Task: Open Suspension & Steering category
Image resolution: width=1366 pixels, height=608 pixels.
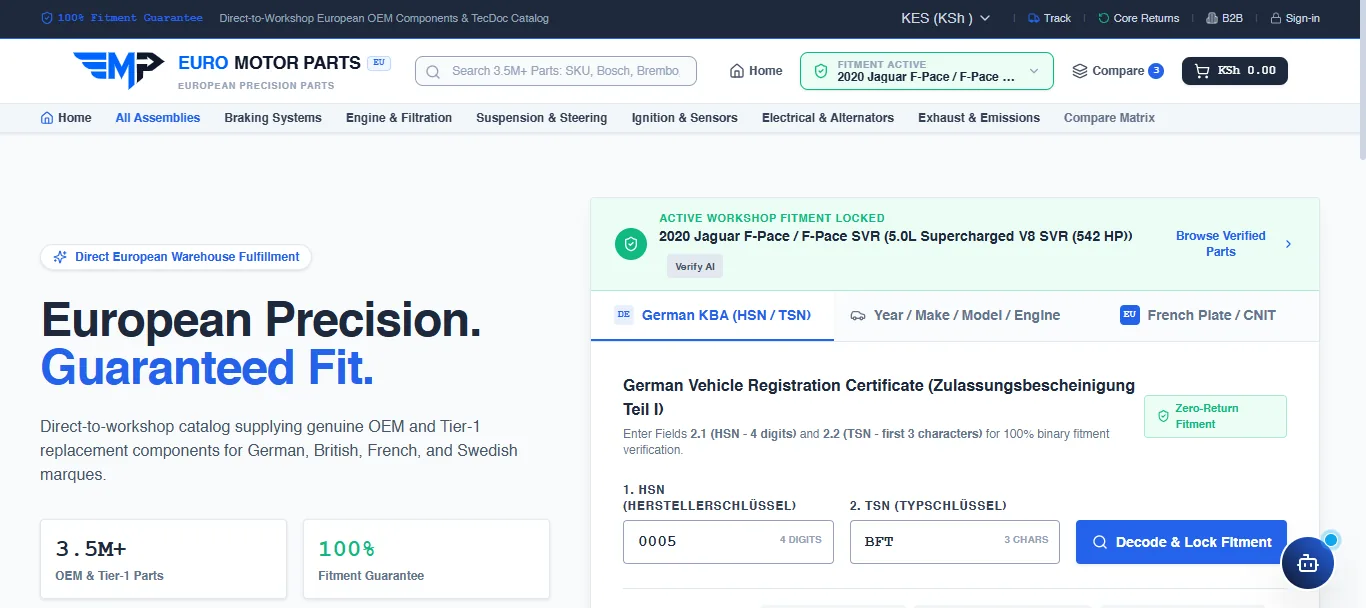Action: pos(542,118)
